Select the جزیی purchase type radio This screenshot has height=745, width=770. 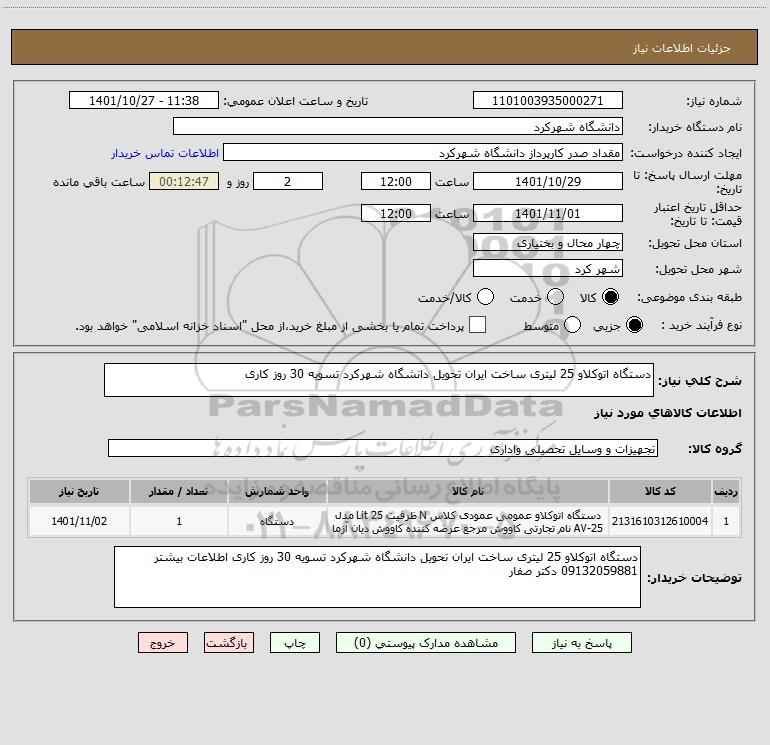pyautogui.click(x=634, y=325)
